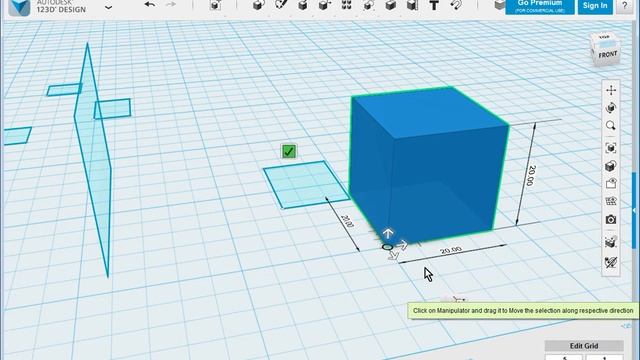Click the Autodesk 123D Design logo
Image resolution: width=640 pixels, height=360 pixels.
pos(19,7)
